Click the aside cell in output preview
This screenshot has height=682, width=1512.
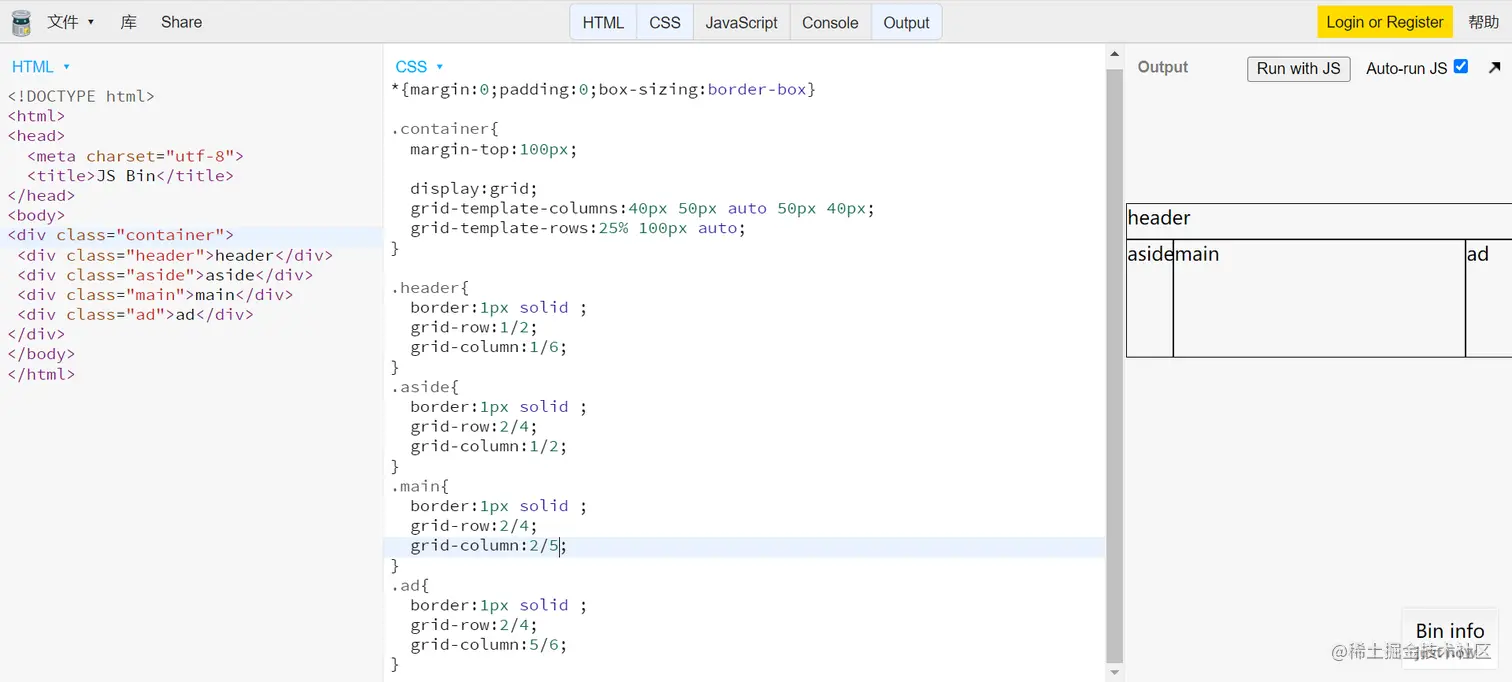coord(1150,298)
